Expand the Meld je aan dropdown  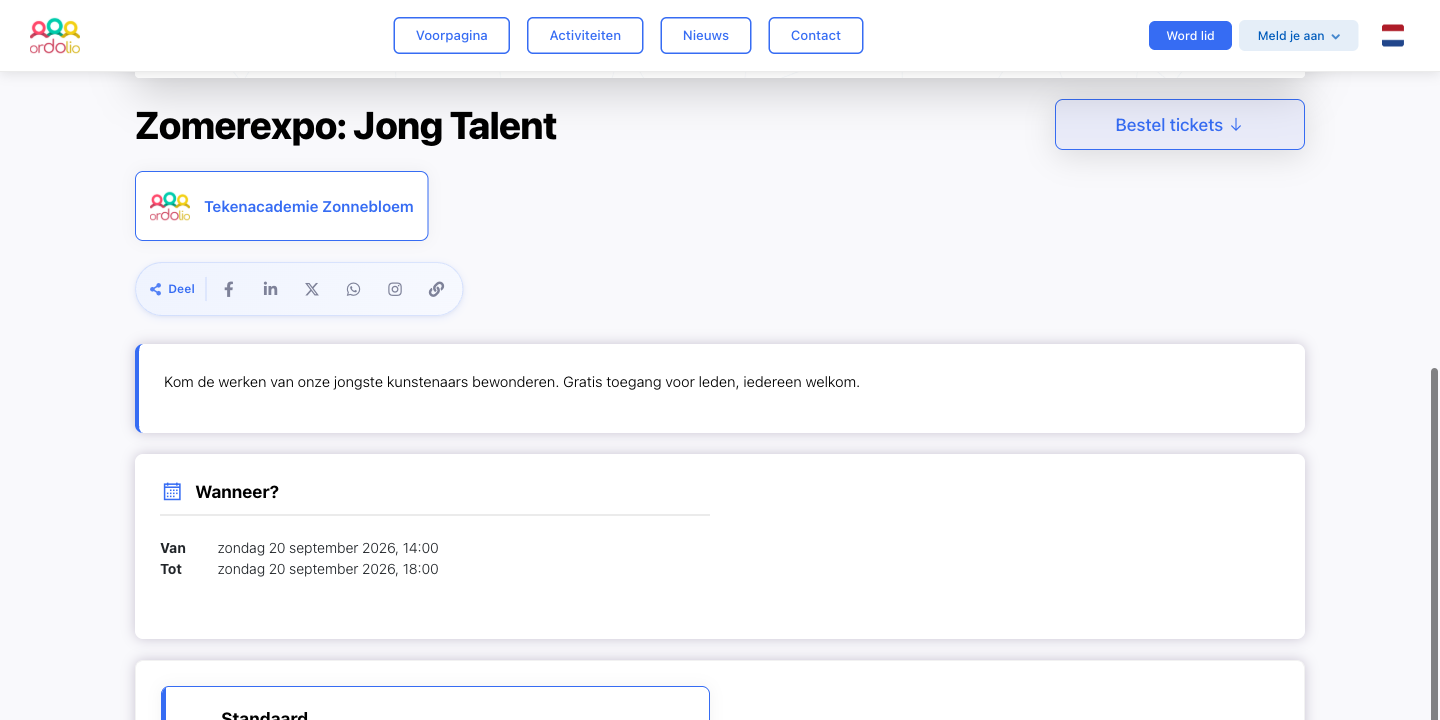tap(1298, 36)
